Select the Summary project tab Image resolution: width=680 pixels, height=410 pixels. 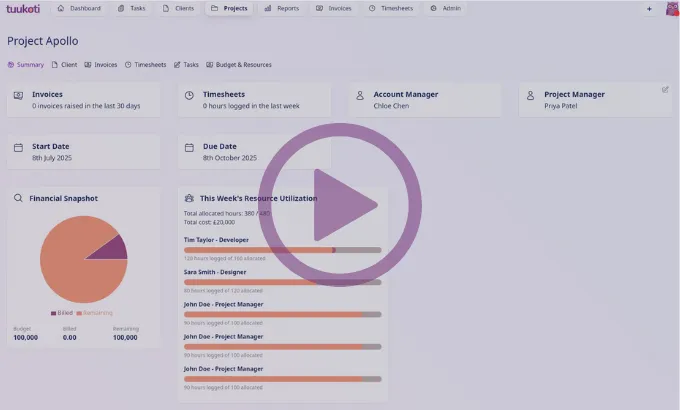[26, 65]
